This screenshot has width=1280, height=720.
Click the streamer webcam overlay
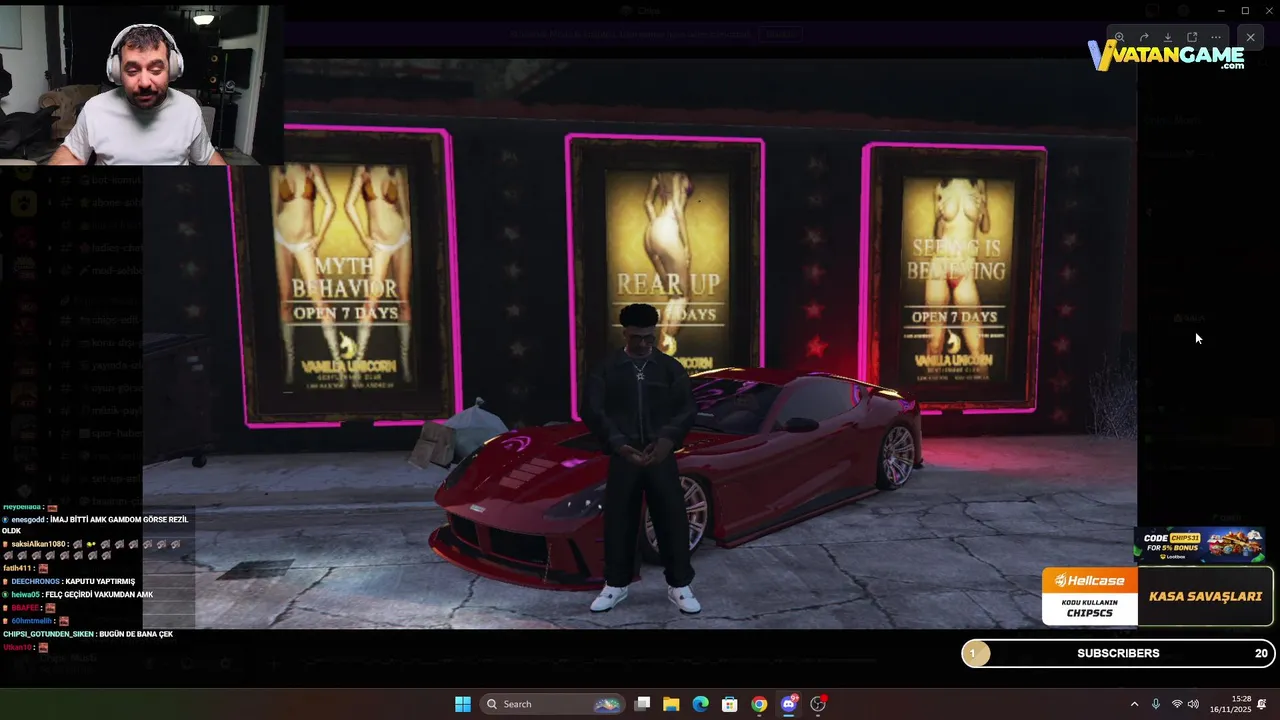(140, 84)
